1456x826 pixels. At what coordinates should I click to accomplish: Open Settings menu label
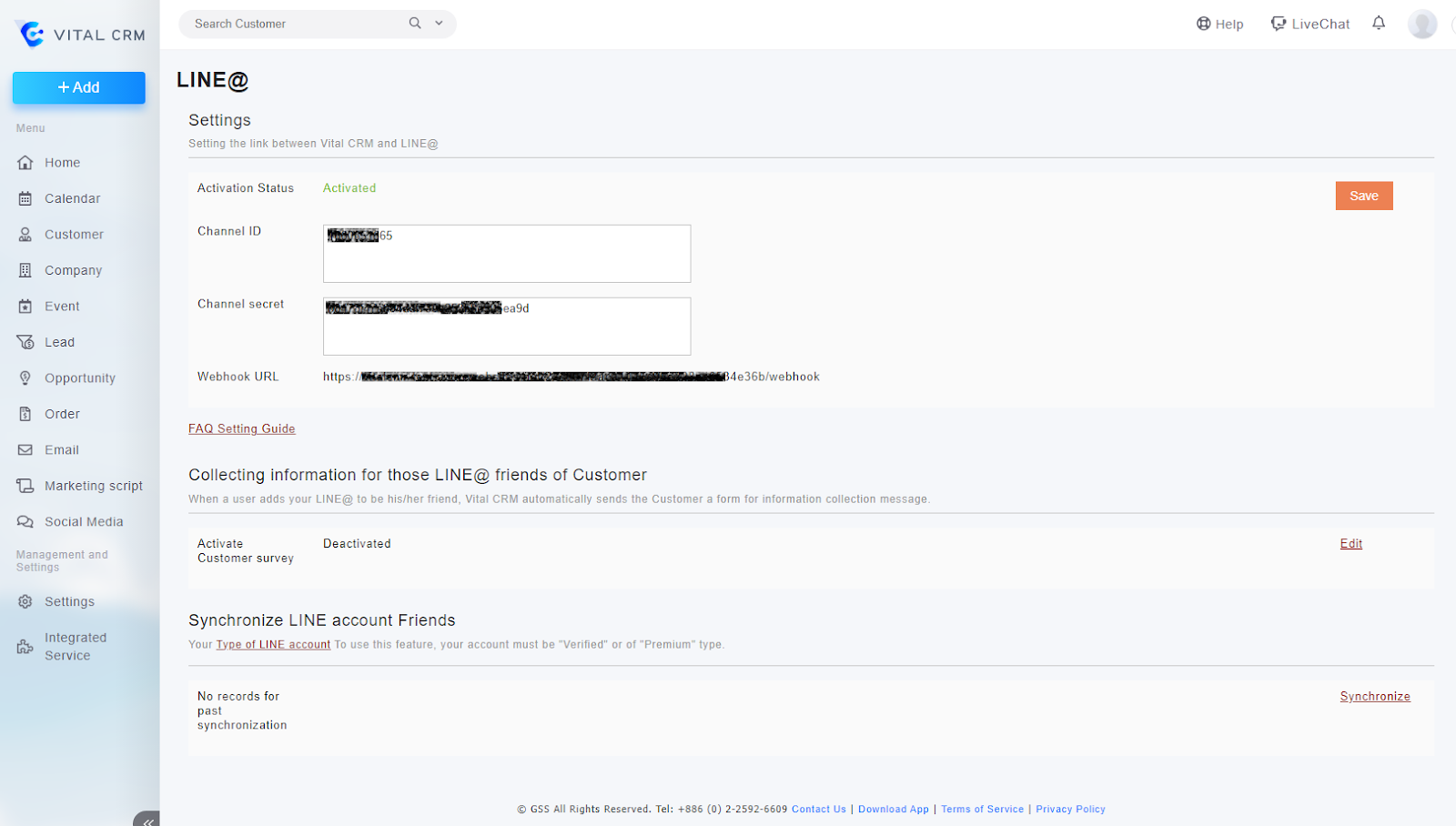69,602
